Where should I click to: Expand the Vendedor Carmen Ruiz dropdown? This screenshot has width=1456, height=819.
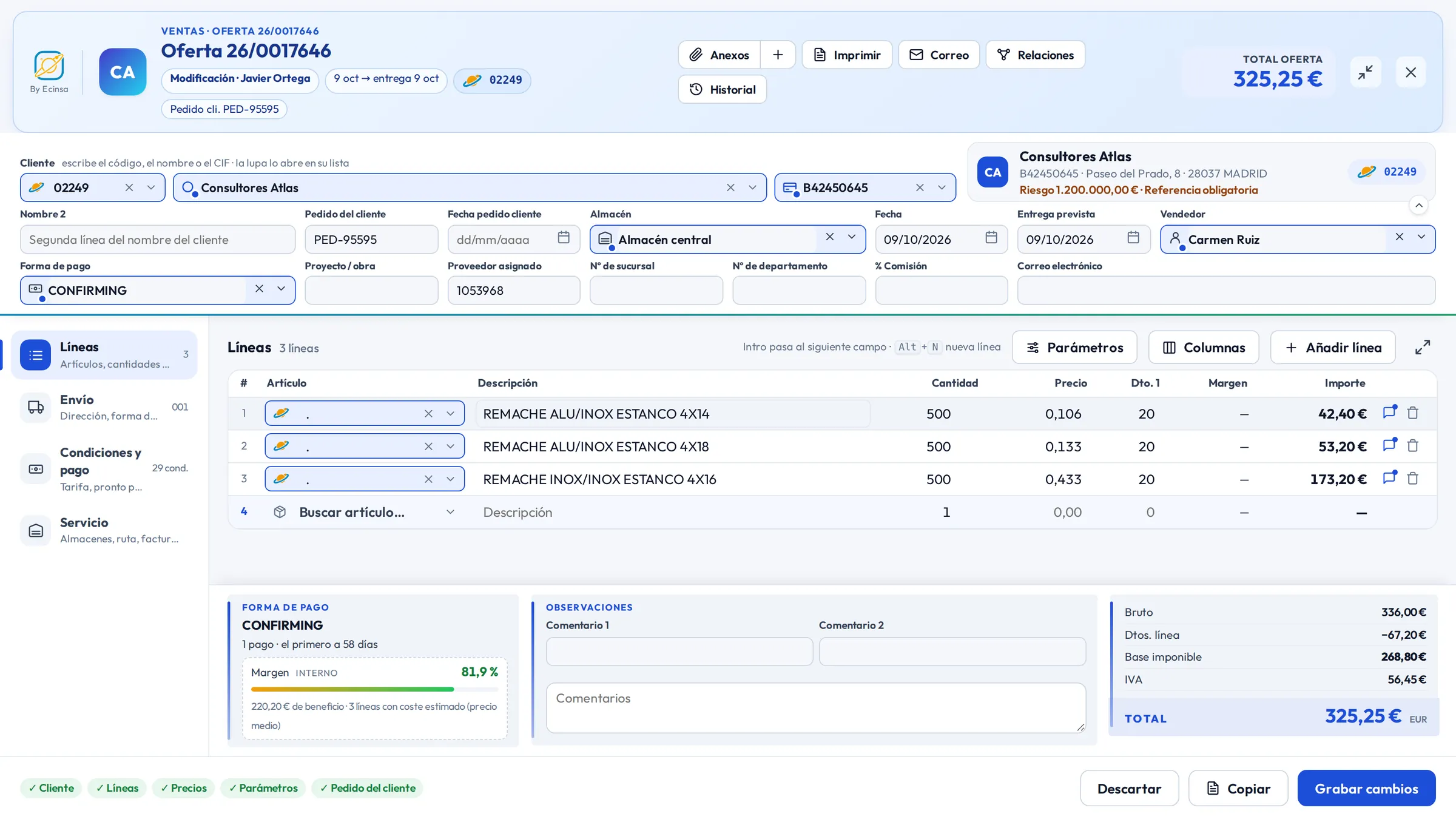click(x=1421, y=237)
